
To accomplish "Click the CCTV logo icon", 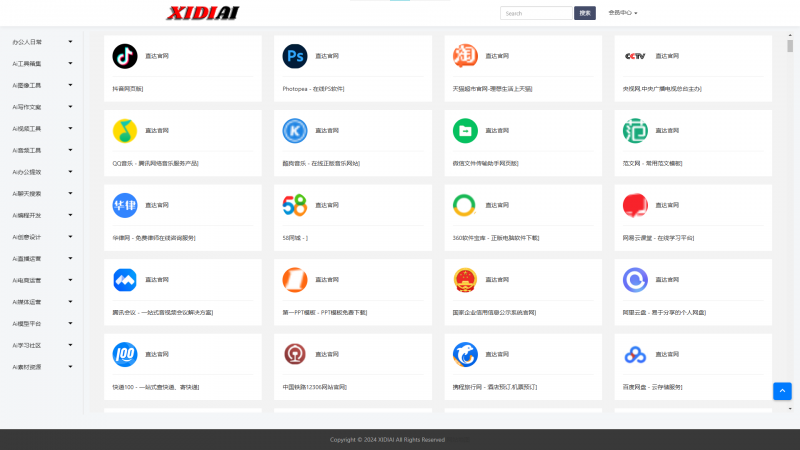I will click(635, 56).
